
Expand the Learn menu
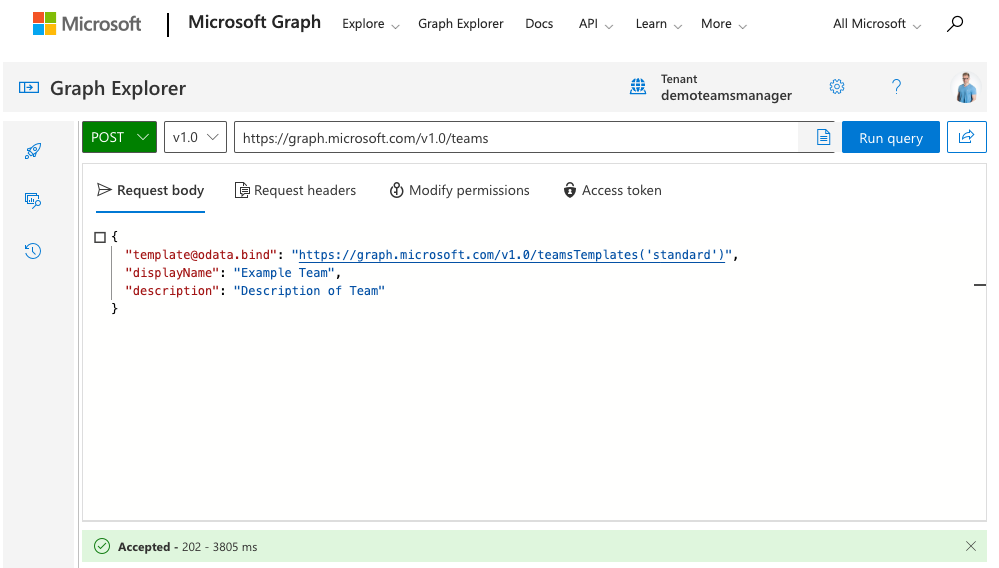pos(659,24)
